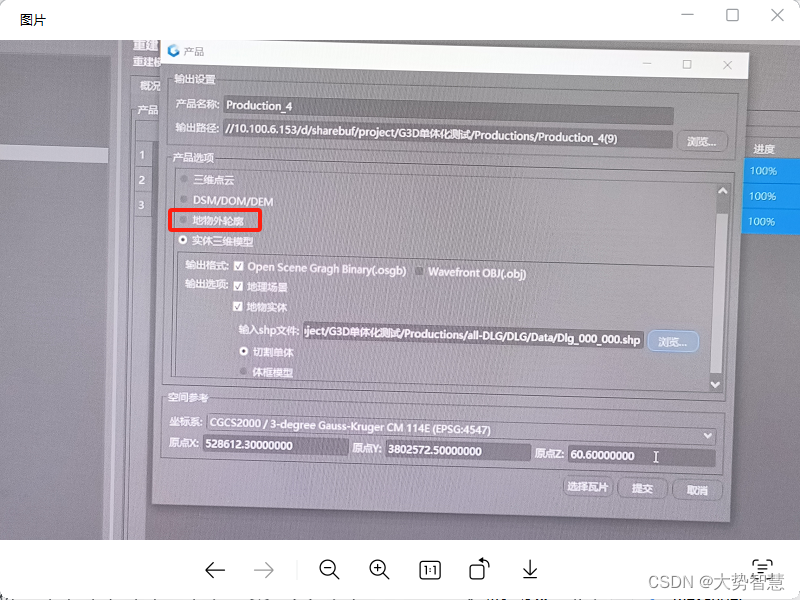Click the 产品名称 field containing Production_4
This screenshot has width=800, height=600.
[x=448, y=111]
